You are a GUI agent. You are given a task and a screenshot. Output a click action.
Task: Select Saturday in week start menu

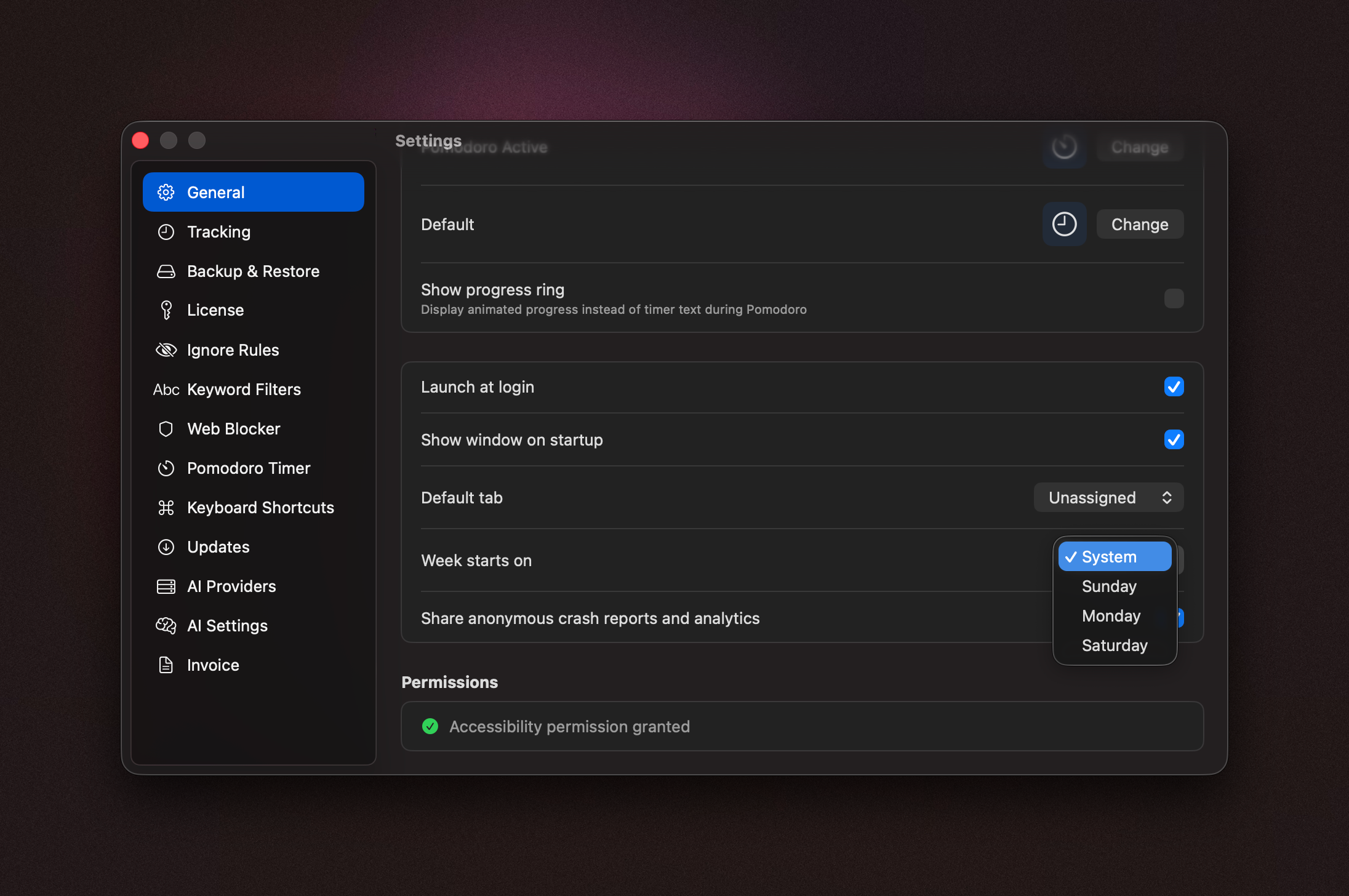pyautogui.click(x=1114, y=646)
